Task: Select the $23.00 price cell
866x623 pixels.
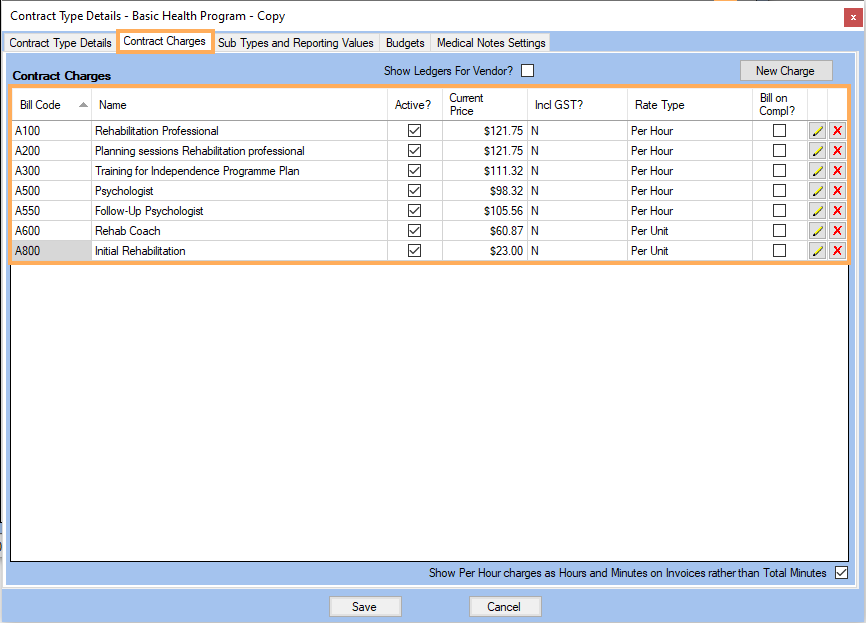Action: point(485,251)
